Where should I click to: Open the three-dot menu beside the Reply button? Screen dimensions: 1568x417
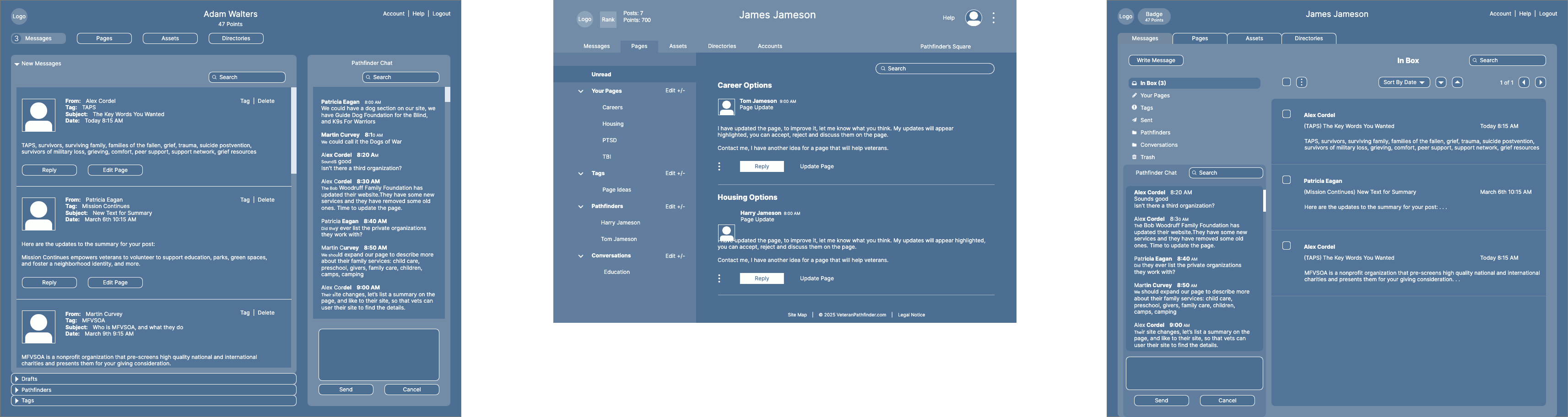pyautogui.click(x=719, y=166)
